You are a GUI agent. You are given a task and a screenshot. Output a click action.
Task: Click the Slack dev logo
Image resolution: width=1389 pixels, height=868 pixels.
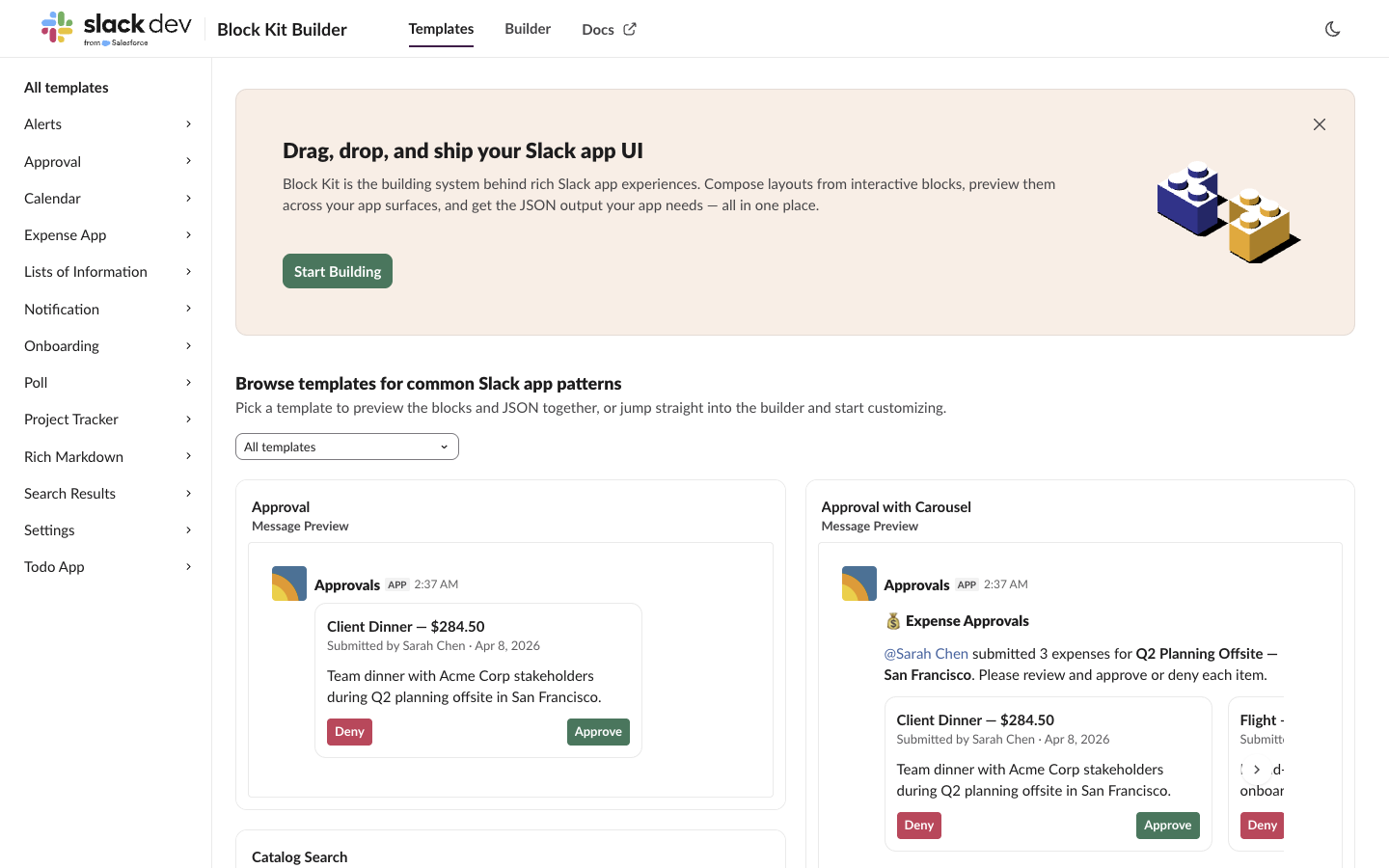116,28
